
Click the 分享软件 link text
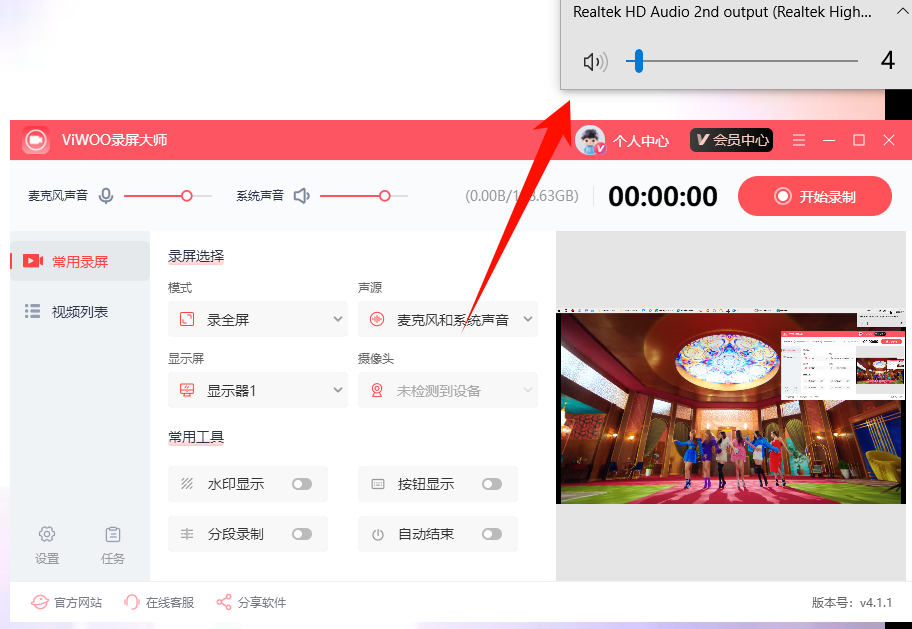262,603
